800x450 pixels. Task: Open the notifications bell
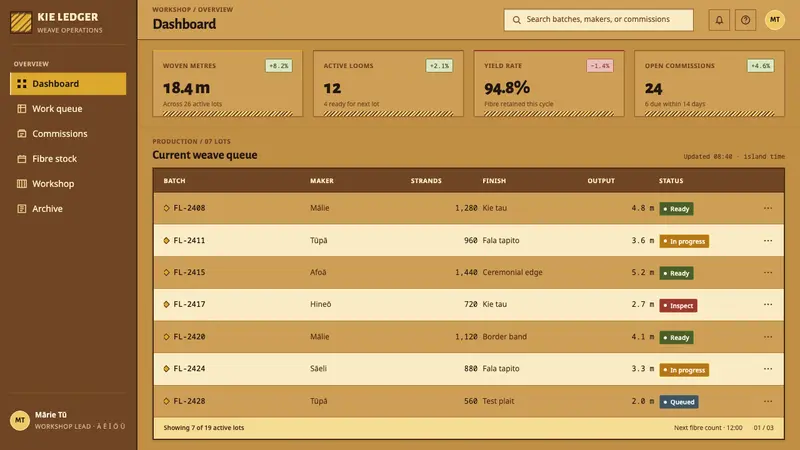719,20
